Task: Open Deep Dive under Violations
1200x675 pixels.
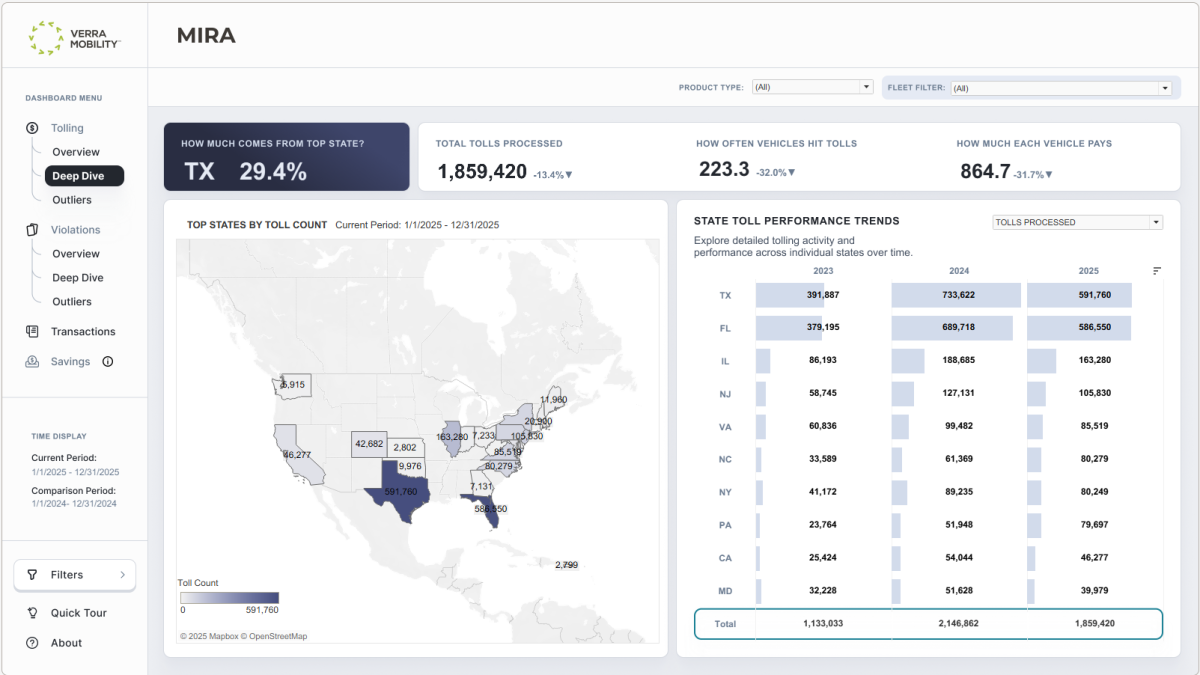Action: (x=78, y=278)
